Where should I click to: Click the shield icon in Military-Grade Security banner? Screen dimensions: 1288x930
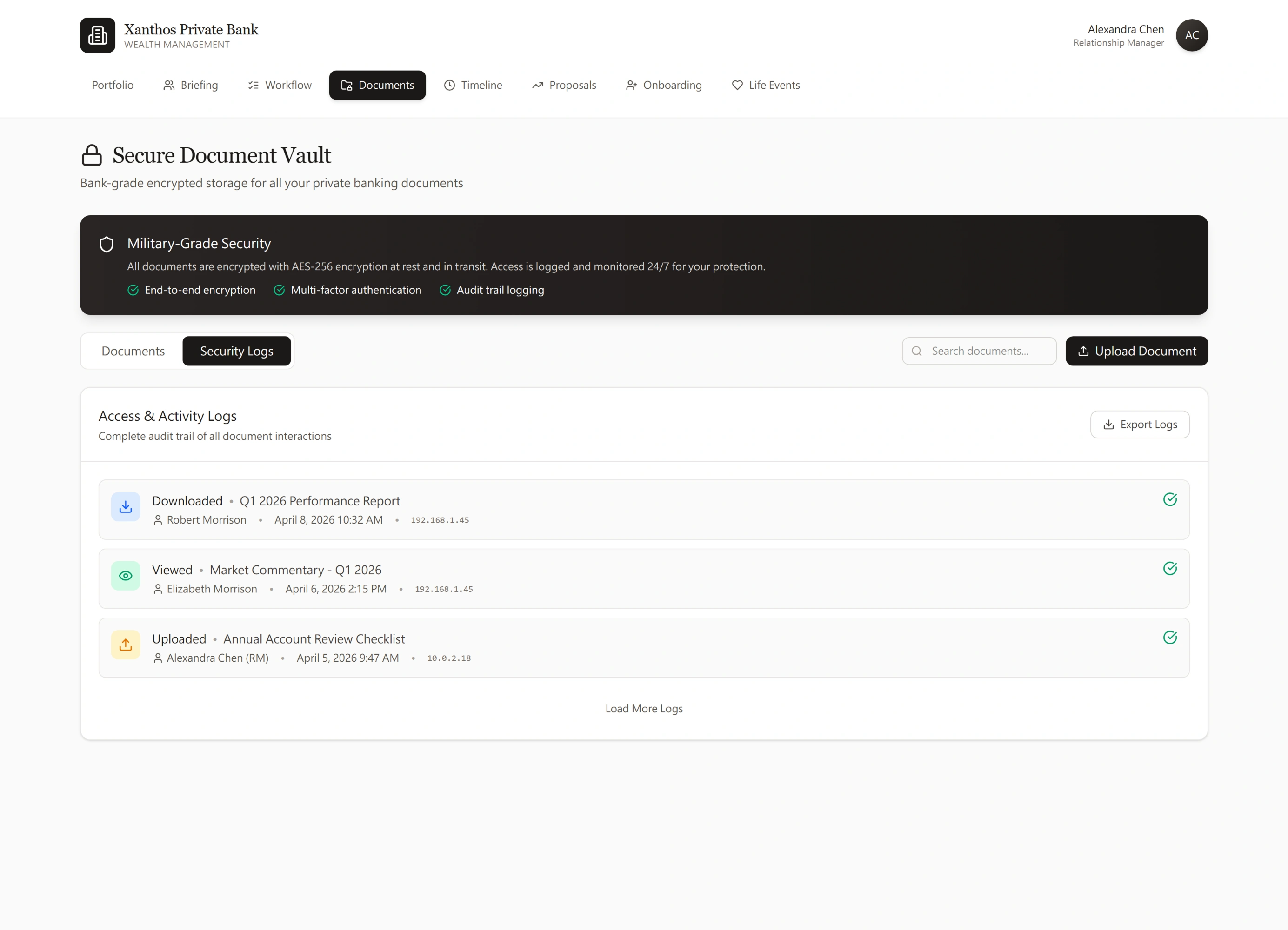pos(107,245)
